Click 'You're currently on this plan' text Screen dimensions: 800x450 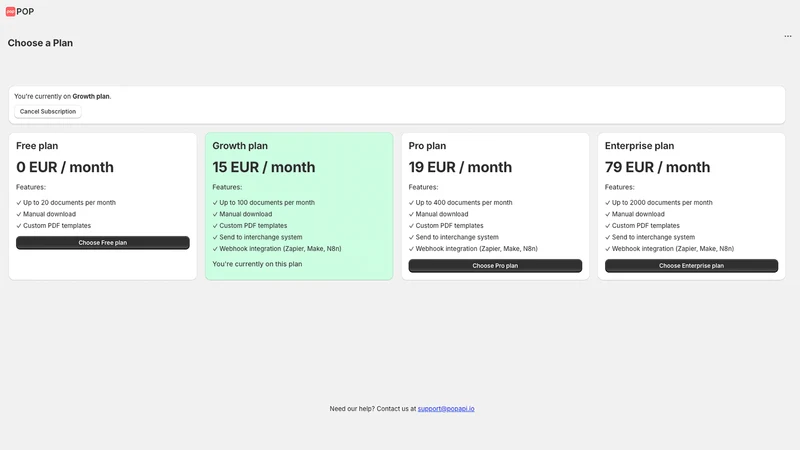point(257,264)
